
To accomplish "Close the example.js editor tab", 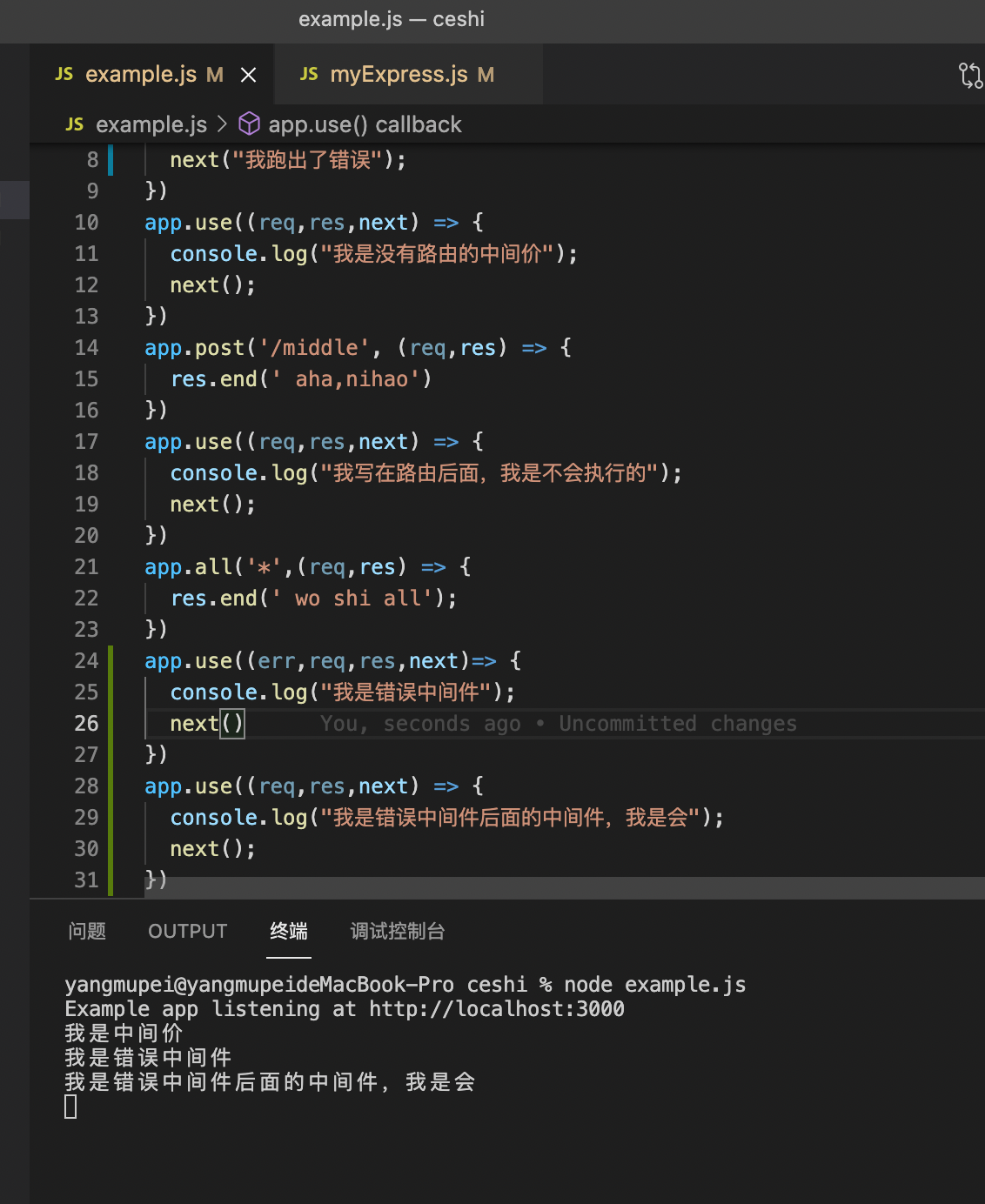I will 248,75.
